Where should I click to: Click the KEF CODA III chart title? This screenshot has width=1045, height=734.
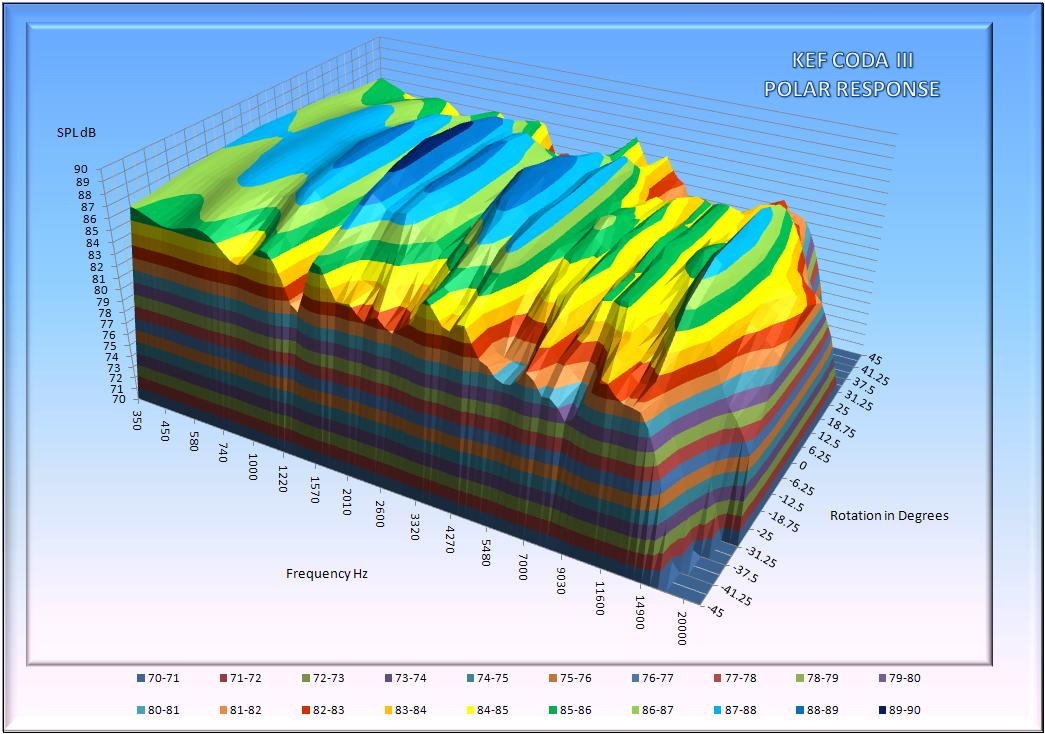852,61
